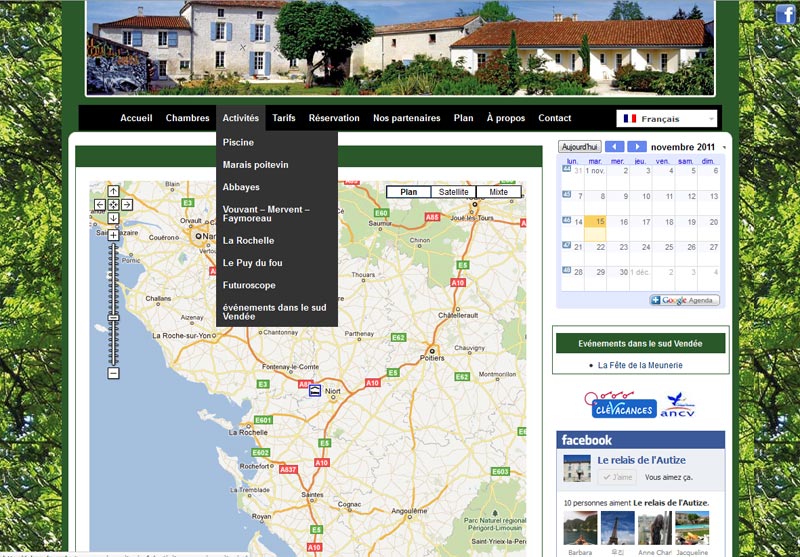Viewport: 800px width, 557px height.
Task: Open Le relais de l'Autize page thumbnail
Action: pos(577,468)
